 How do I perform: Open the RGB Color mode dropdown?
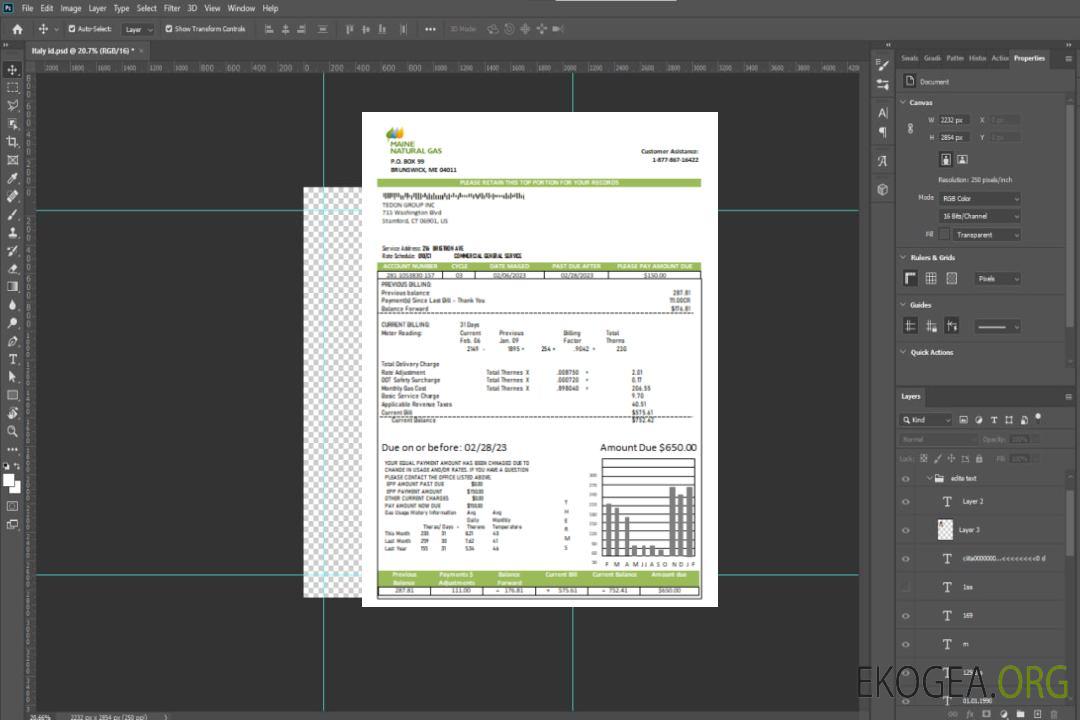(x=980, y=198)
